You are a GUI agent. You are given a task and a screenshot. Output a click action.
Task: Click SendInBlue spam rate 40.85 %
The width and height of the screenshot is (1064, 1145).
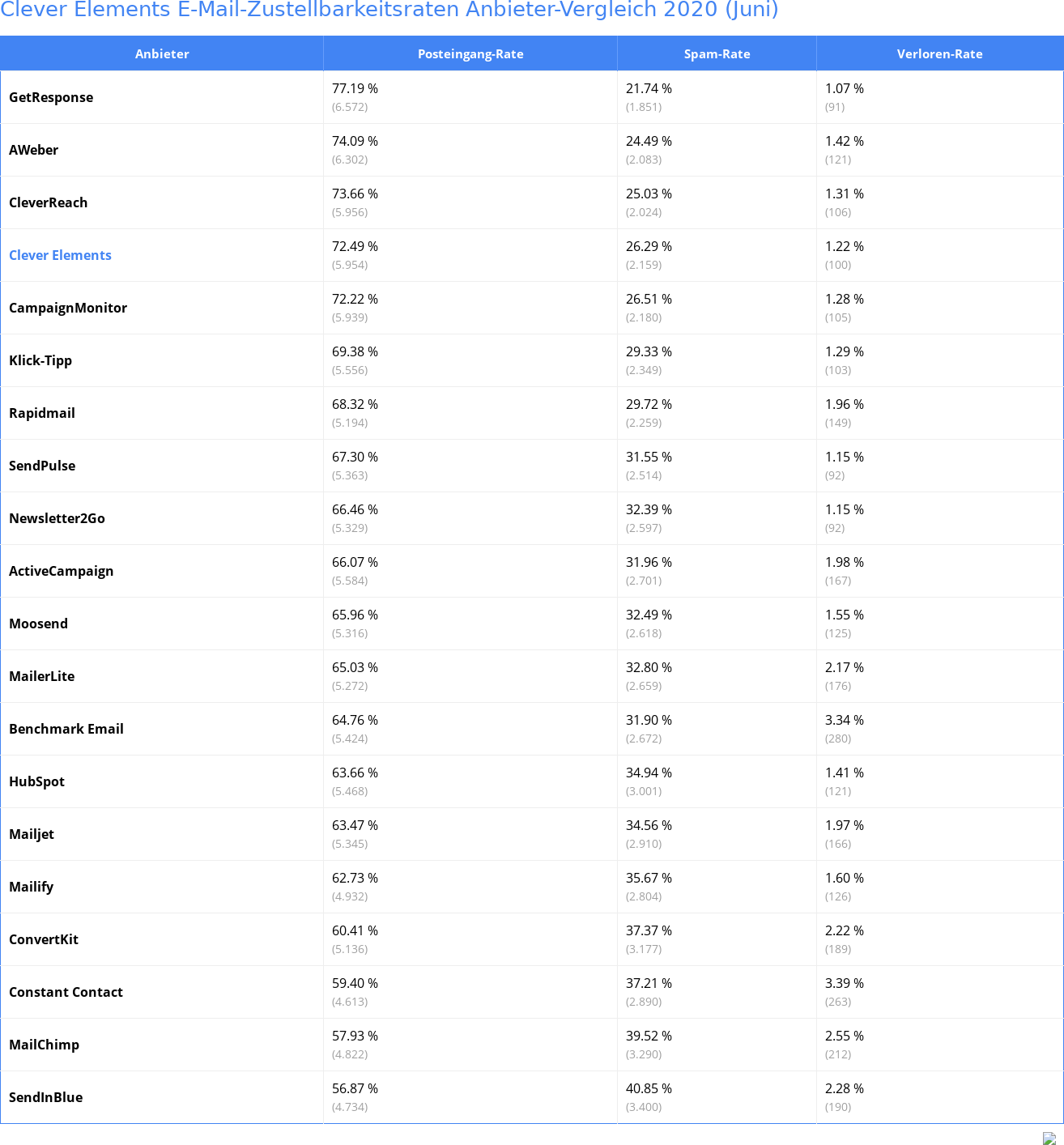click(649, 1088)
